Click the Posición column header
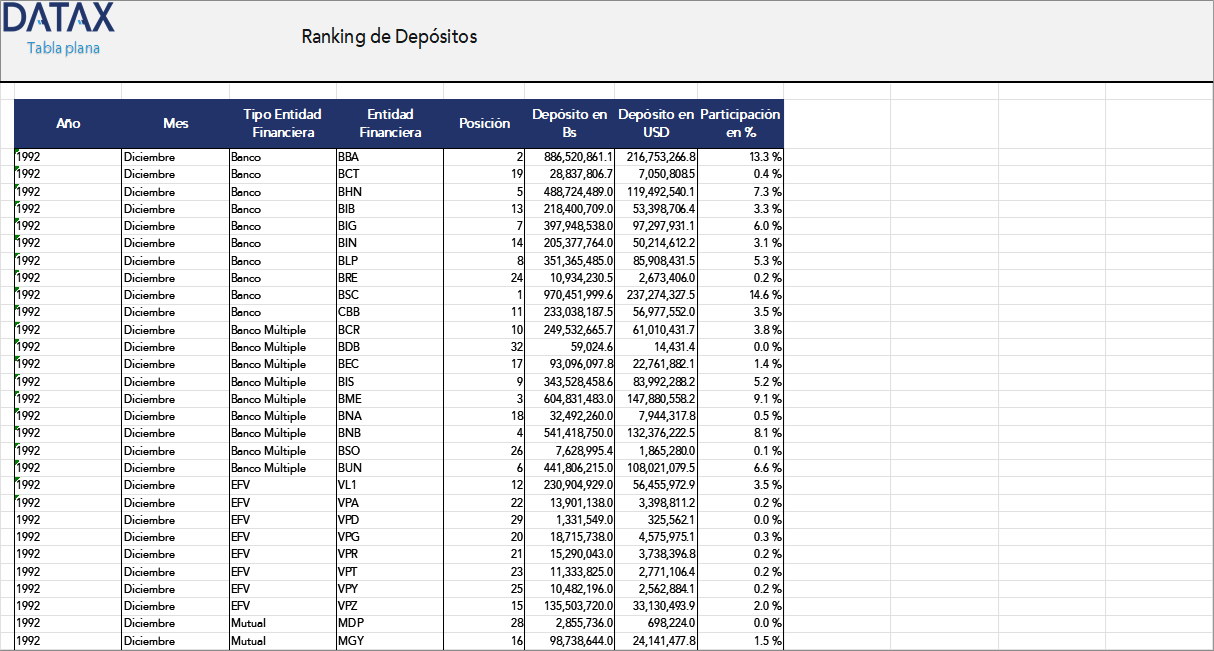The height and width of the screenshot is (651, 1214). 484,123
